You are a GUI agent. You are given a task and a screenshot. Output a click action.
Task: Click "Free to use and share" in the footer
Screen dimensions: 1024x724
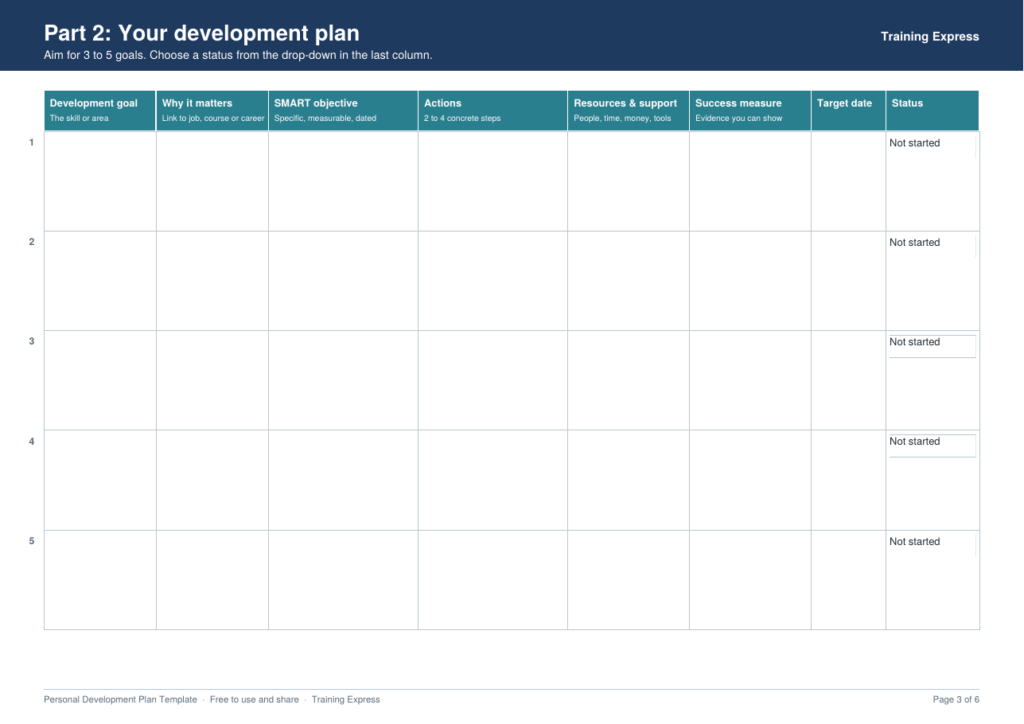click(254, 699)
